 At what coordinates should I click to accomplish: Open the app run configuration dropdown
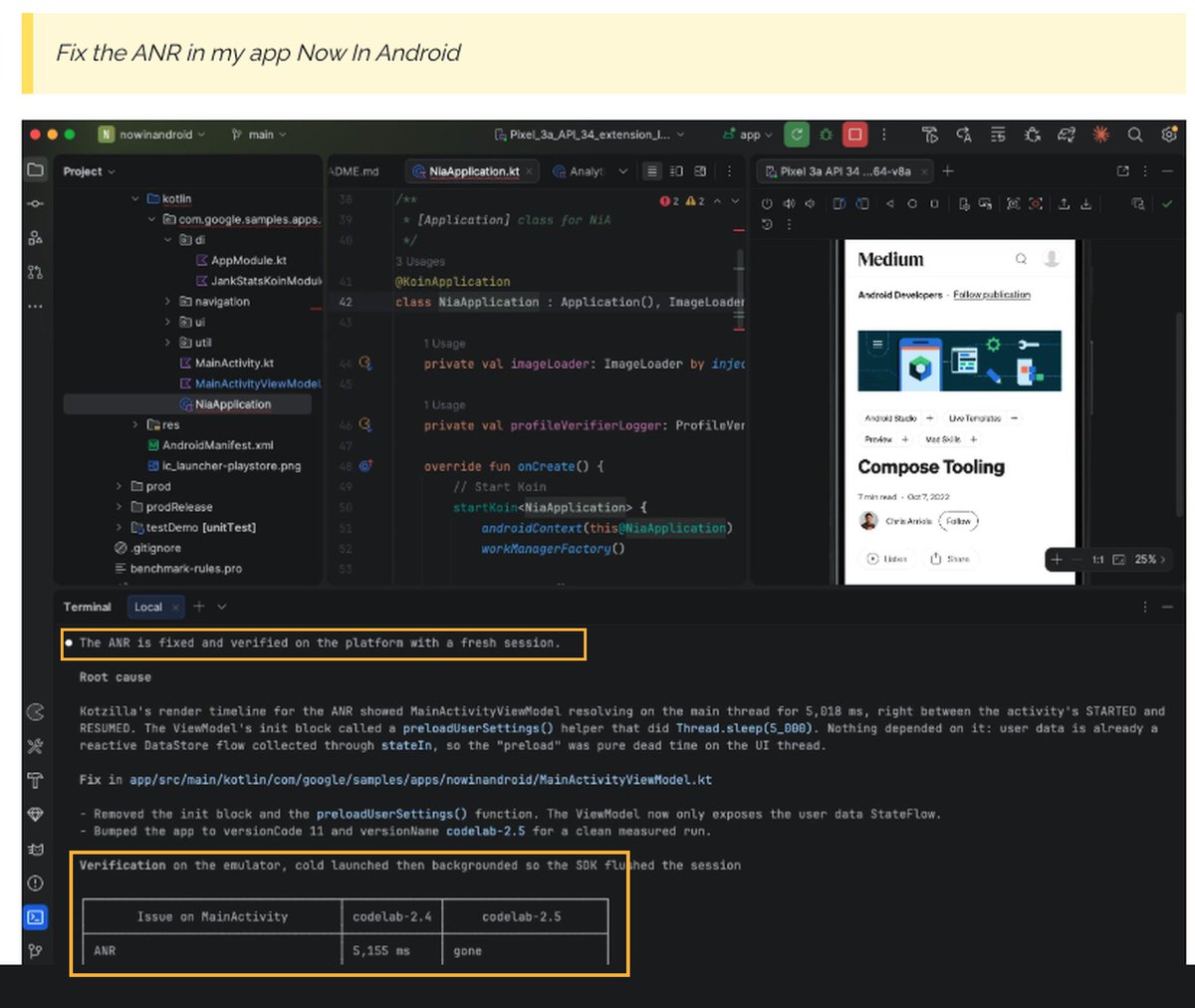pos(748,134)
